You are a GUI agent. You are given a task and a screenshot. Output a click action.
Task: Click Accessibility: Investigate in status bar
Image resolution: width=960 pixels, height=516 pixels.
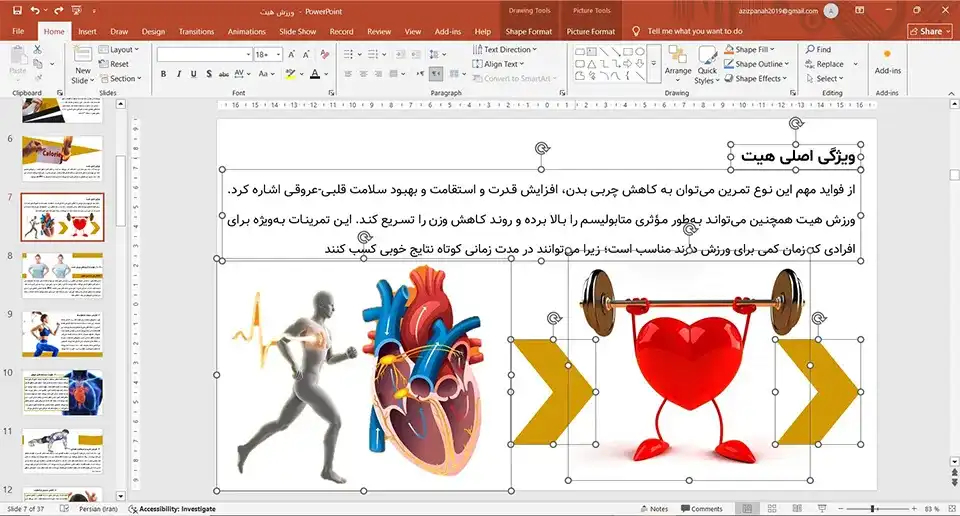click(x=172, y=509)
